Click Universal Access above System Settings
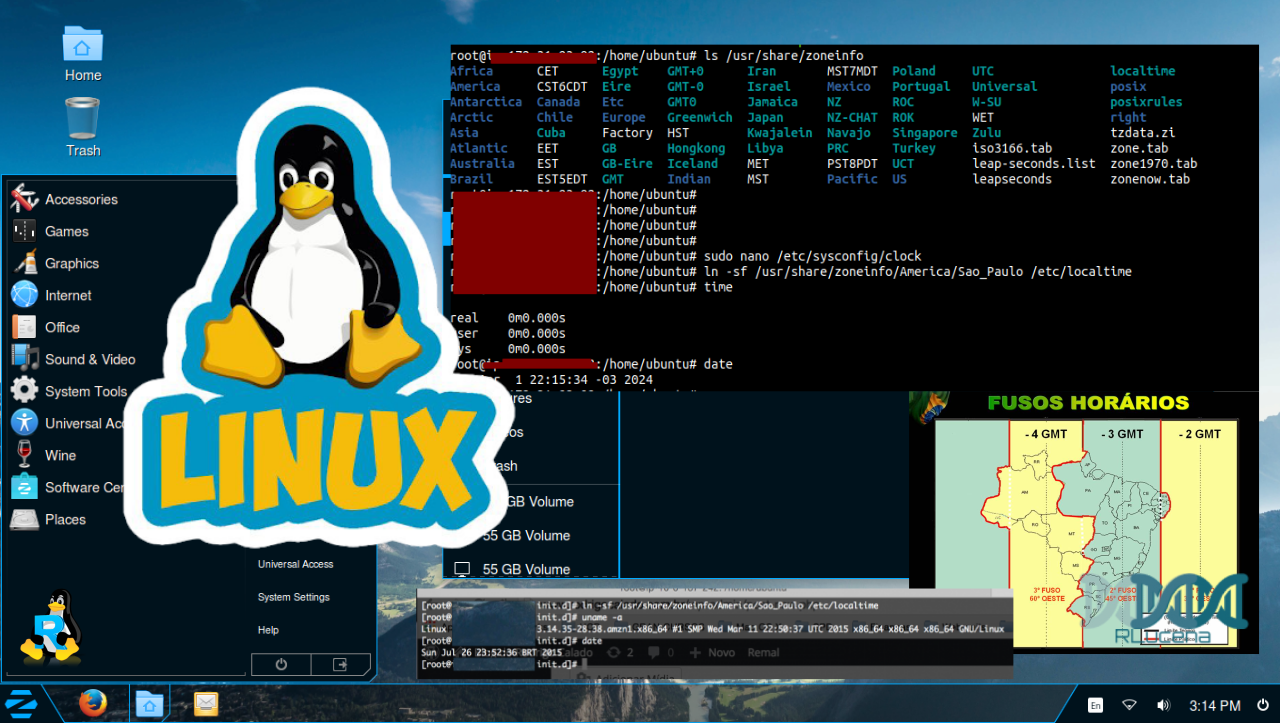 tap(295, 564)
